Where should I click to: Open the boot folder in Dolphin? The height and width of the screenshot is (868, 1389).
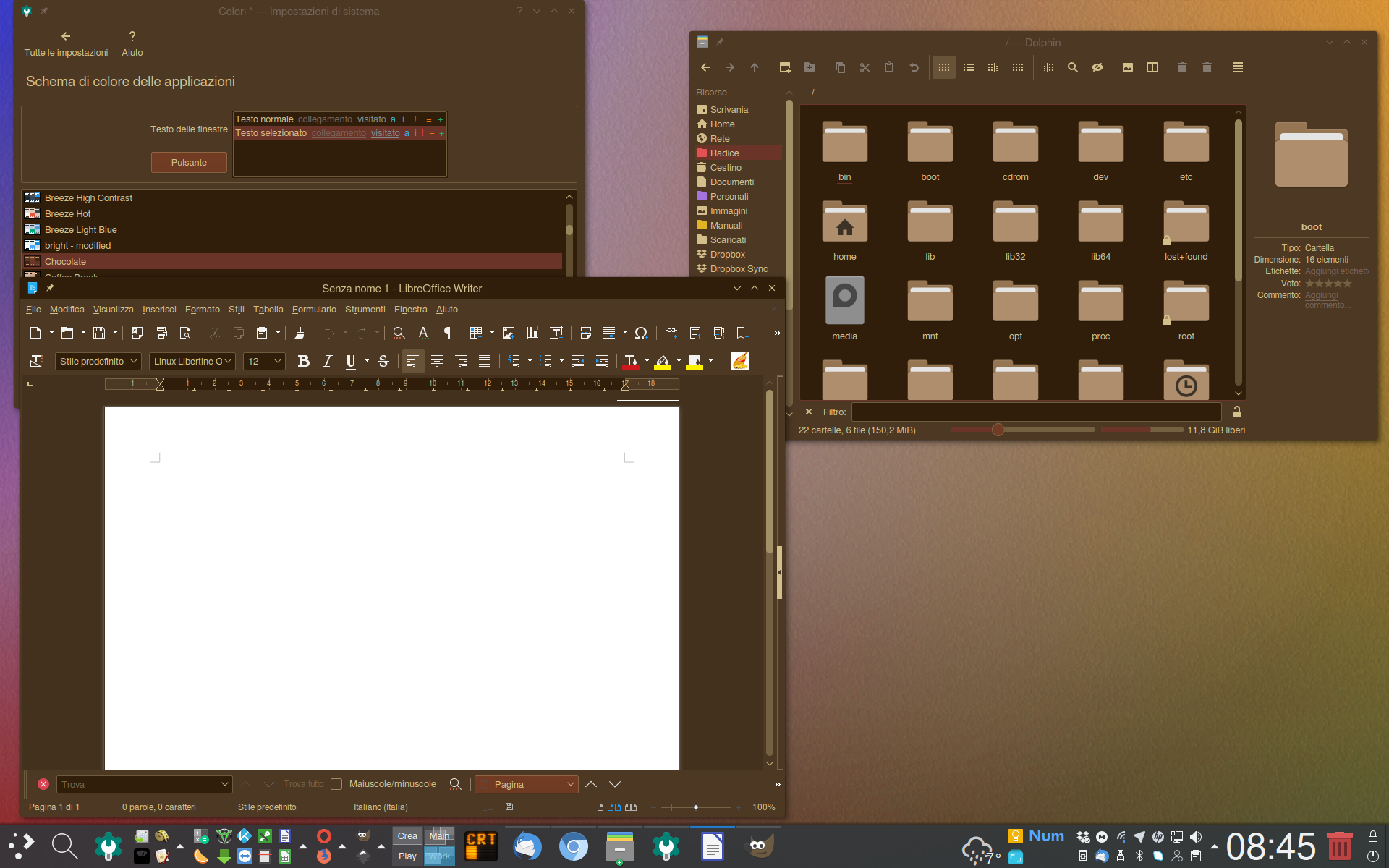[930, 150]
